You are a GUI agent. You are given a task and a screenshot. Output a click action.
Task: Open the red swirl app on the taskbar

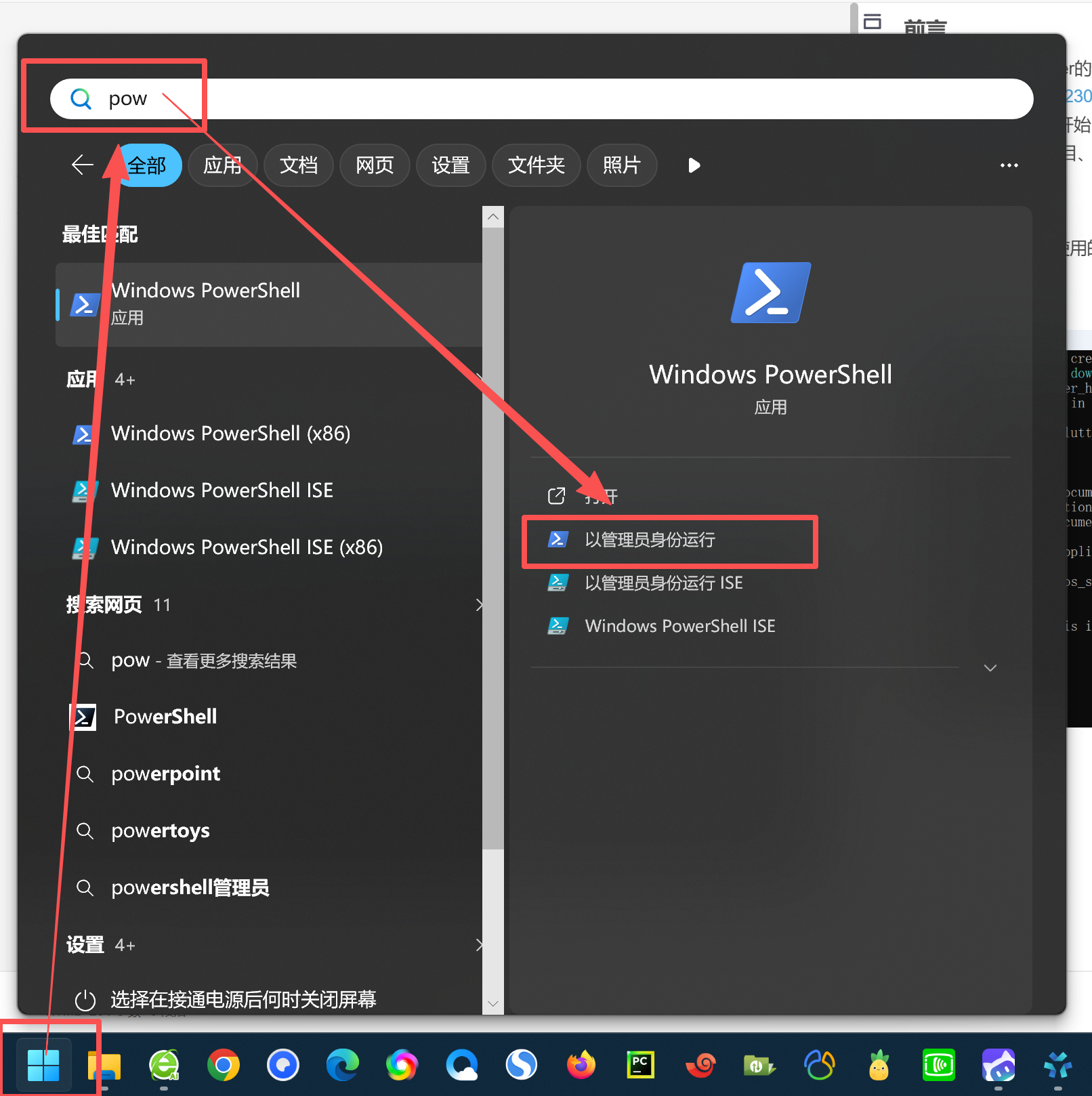(x=700, y=1066)
